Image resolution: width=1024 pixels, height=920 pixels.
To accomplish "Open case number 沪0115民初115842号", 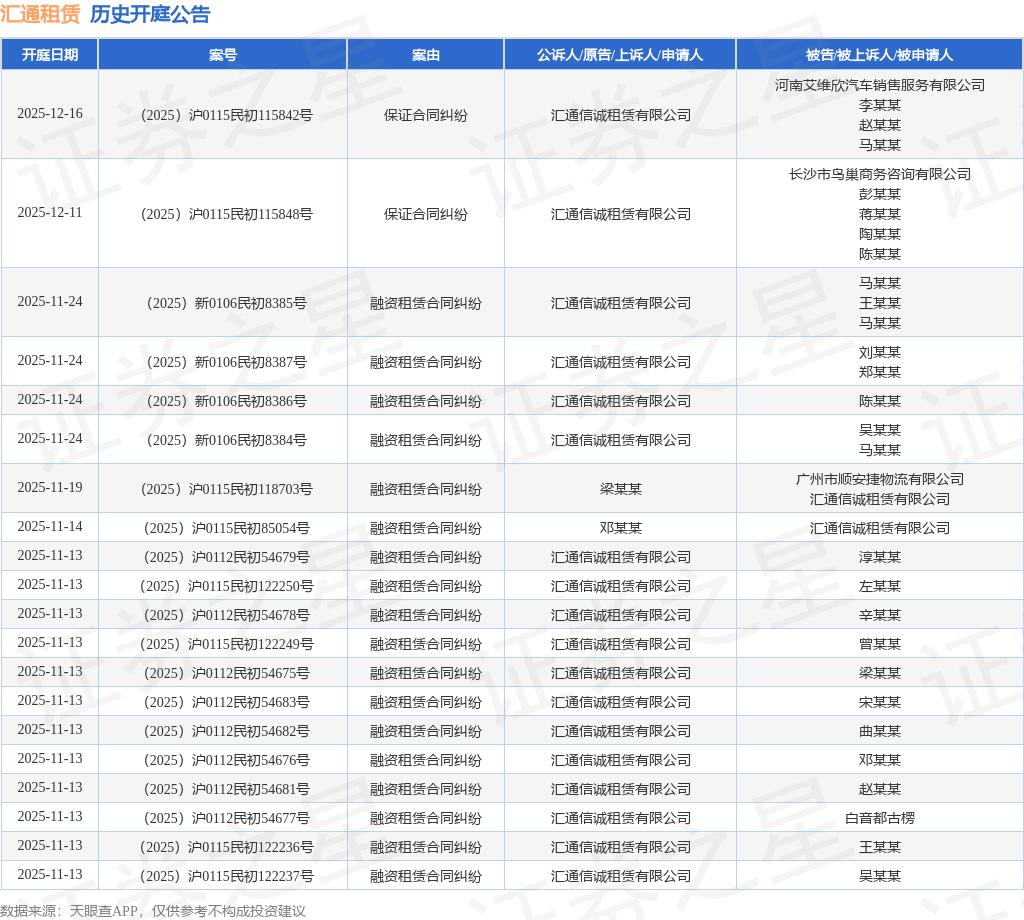I will [x=227, y=115].
